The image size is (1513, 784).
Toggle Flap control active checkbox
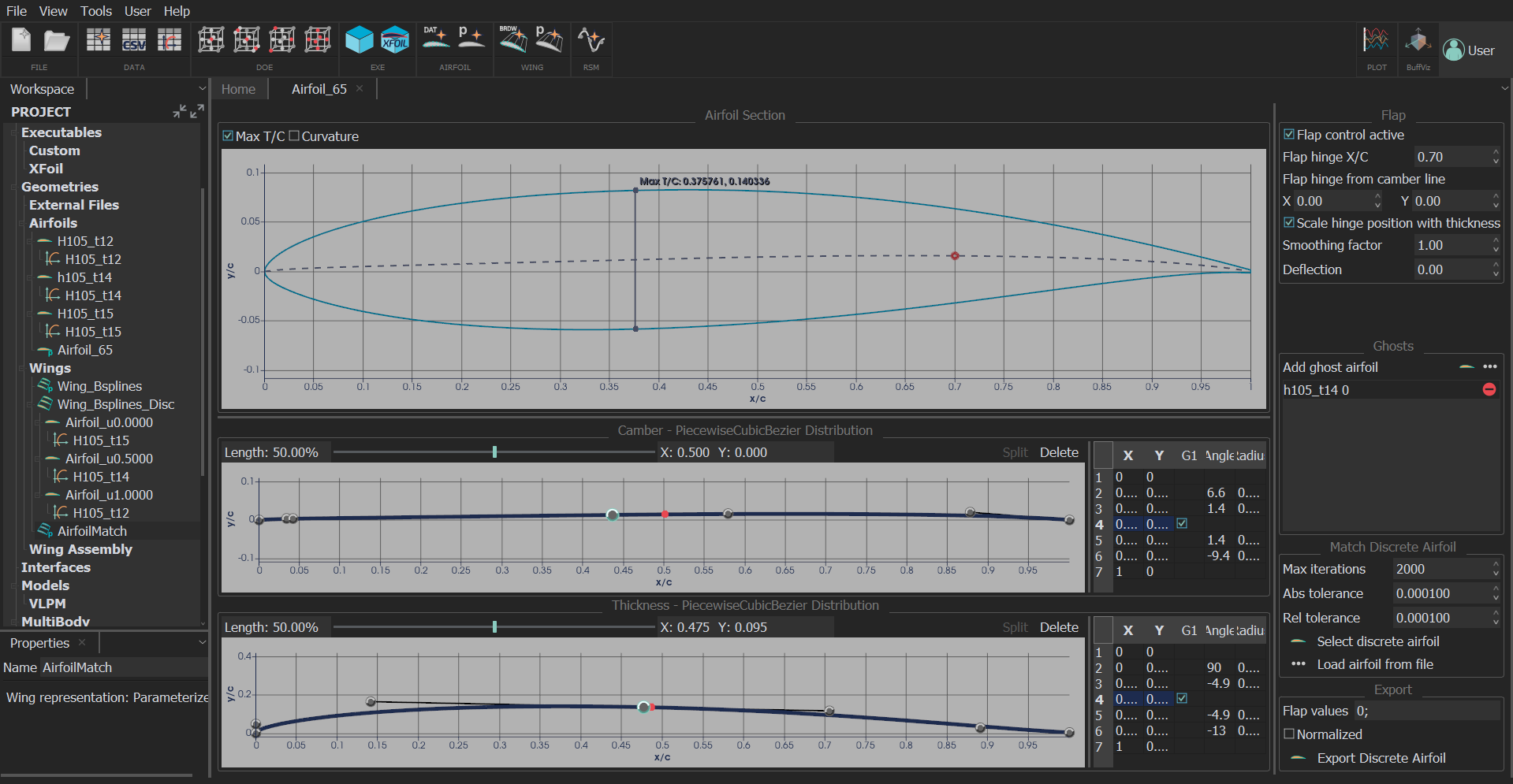click(x=1289, y=135)
